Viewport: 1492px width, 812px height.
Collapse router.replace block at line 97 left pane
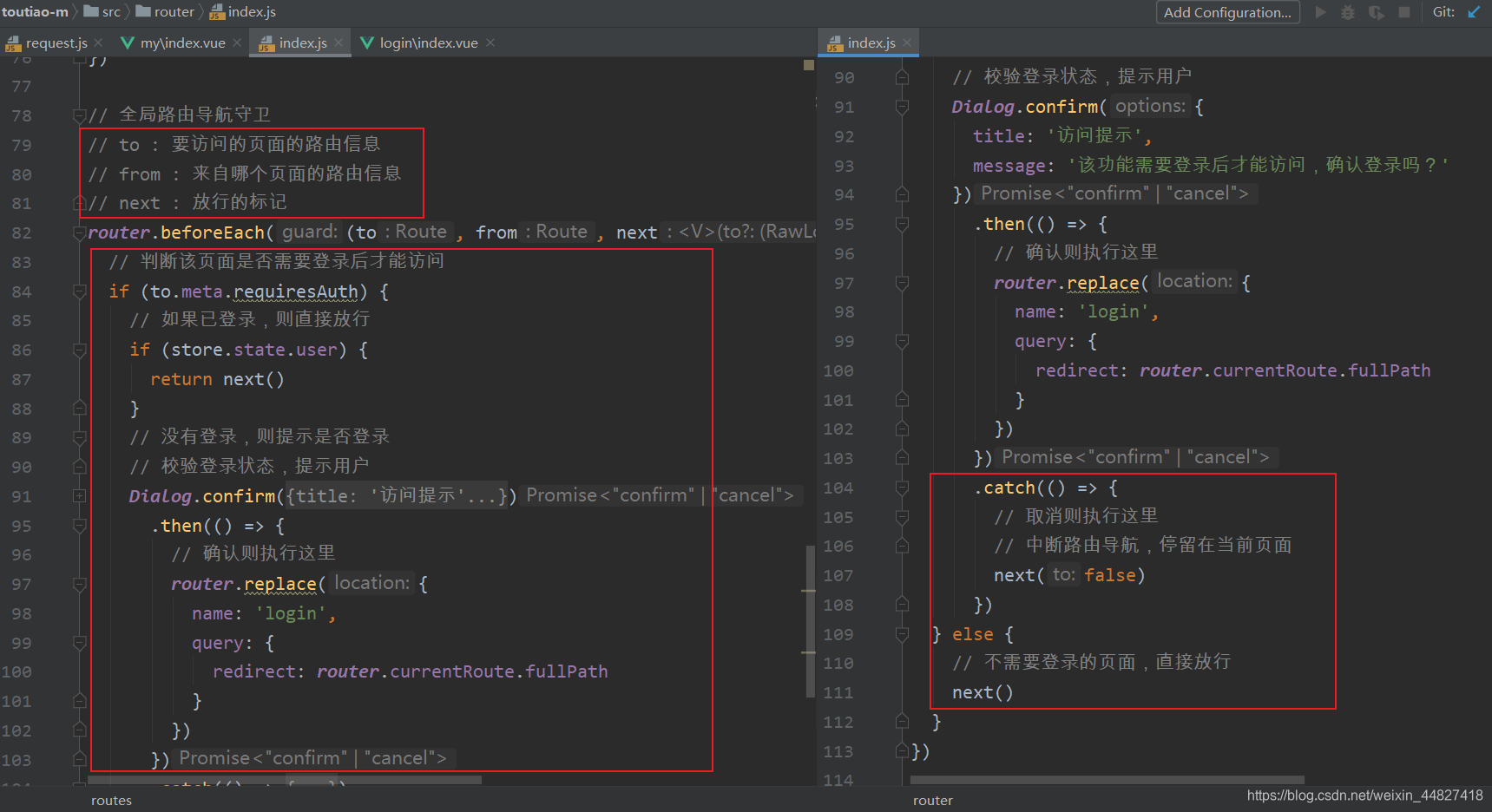(80, 585)
